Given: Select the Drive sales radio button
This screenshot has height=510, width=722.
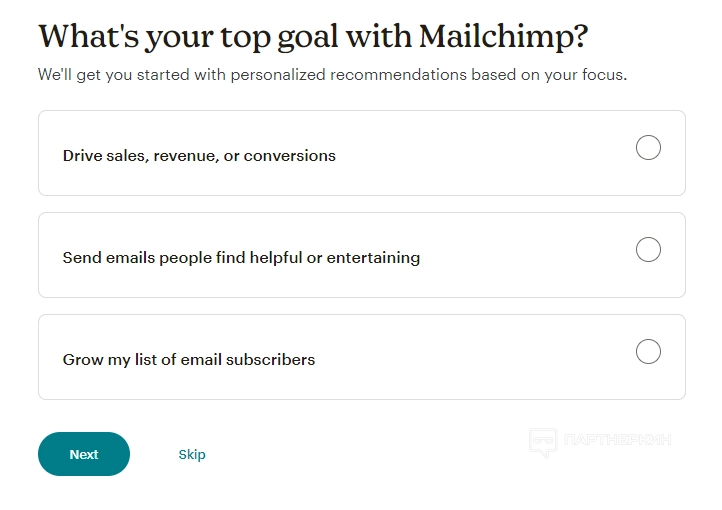Looking at the screenshot, I should pyautogui.click(x=648, y=148).
